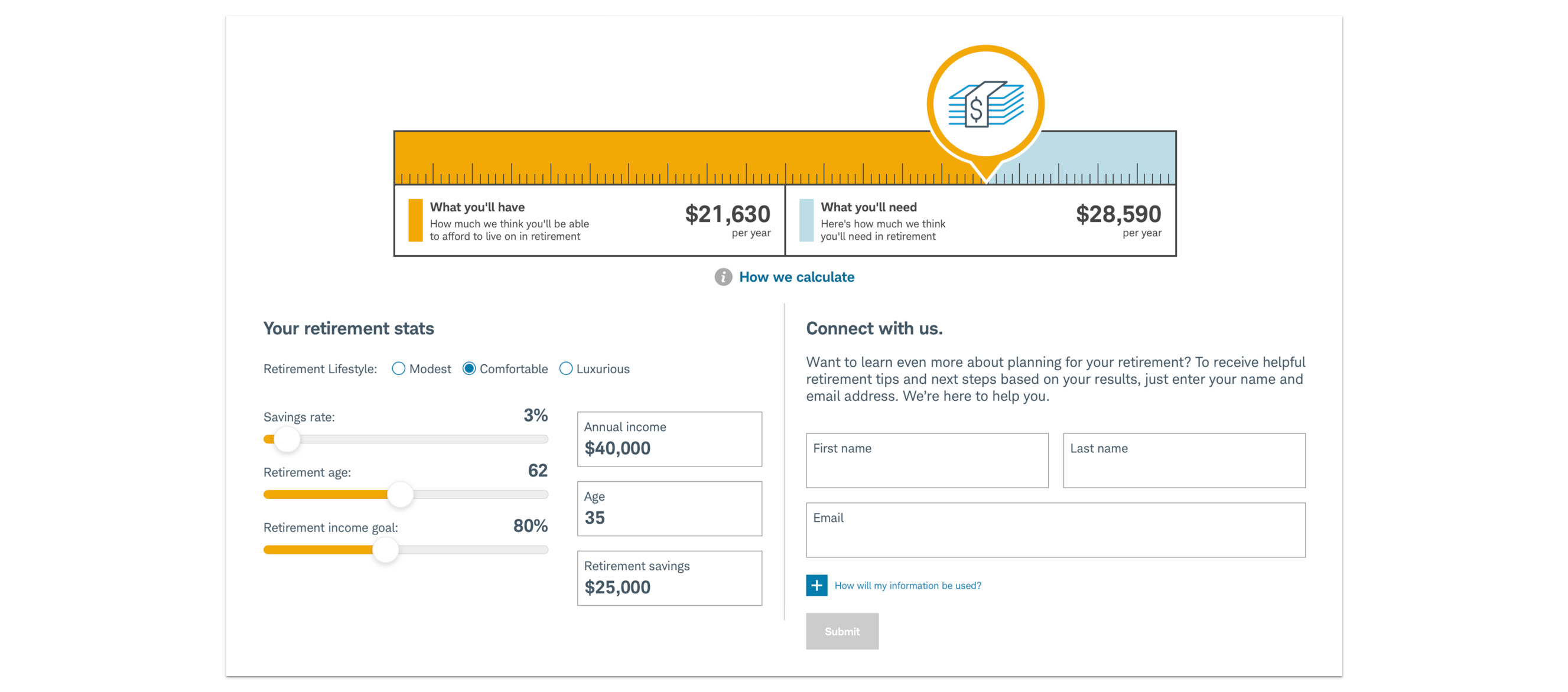Click the blue plus icon
The image size is (1568, 692).
pos(816,586)
